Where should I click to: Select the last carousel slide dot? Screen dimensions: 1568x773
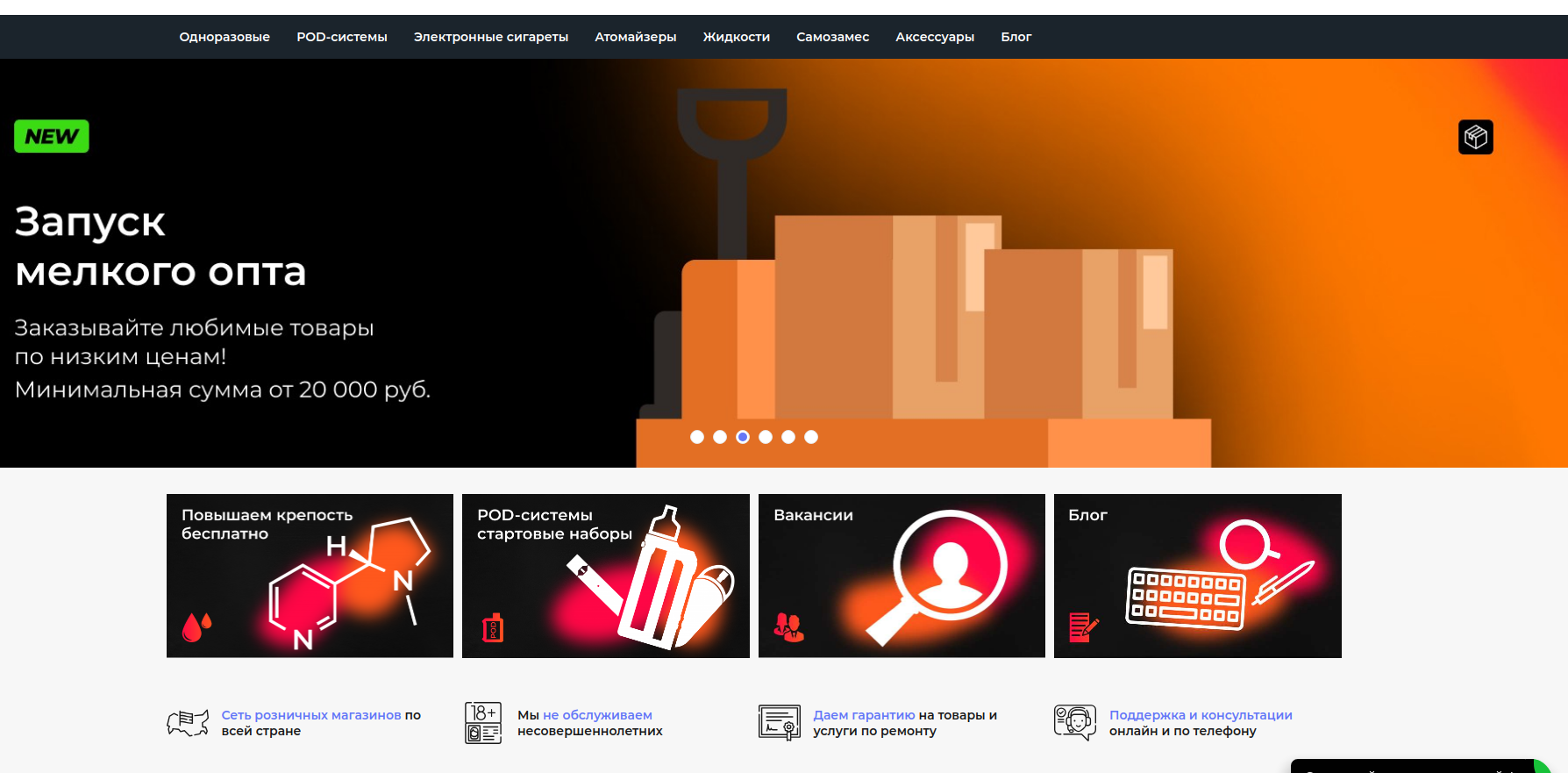811,437
